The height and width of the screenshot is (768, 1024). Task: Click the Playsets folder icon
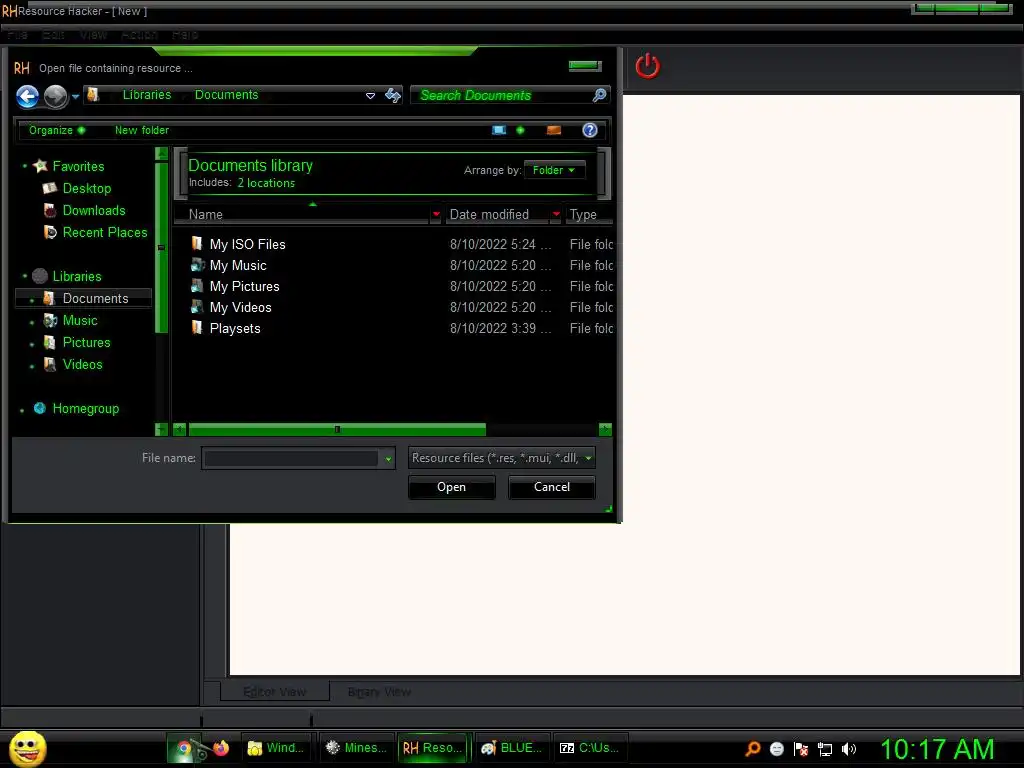click(197, 328)
